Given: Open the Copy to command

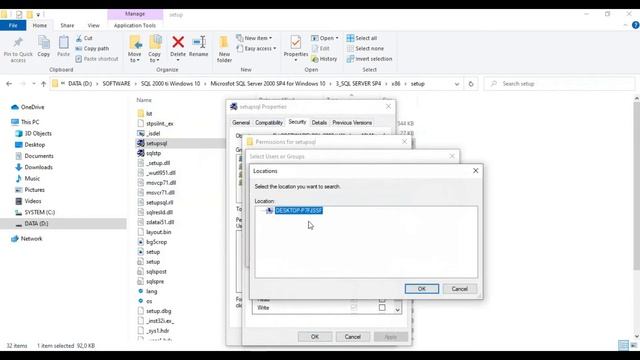Looking at the screenshot, I should point(155,49).
